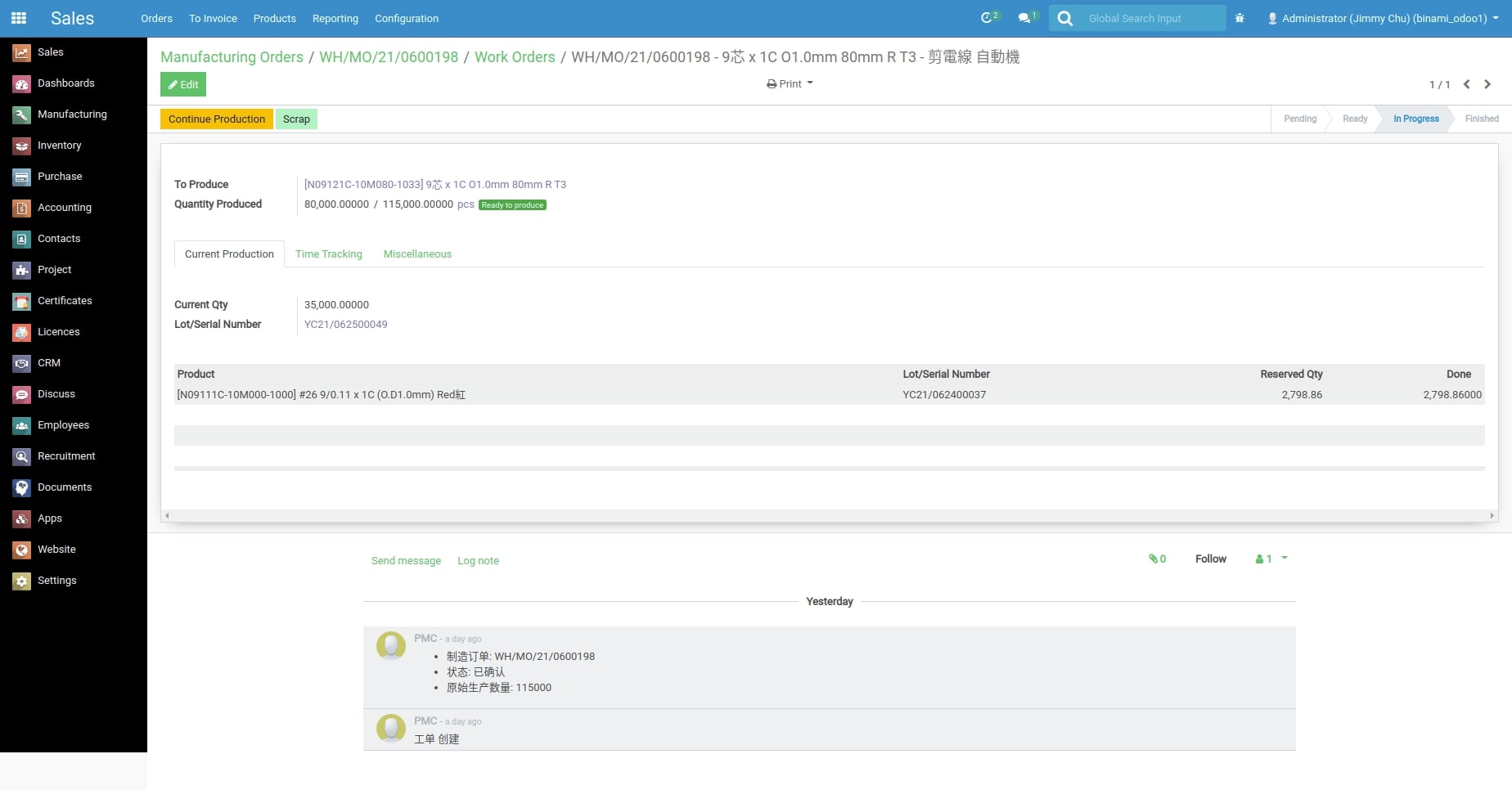Viewport: 1512px width, 790px height.
Task: Click the Scrap button
Action: click(296, 119)
